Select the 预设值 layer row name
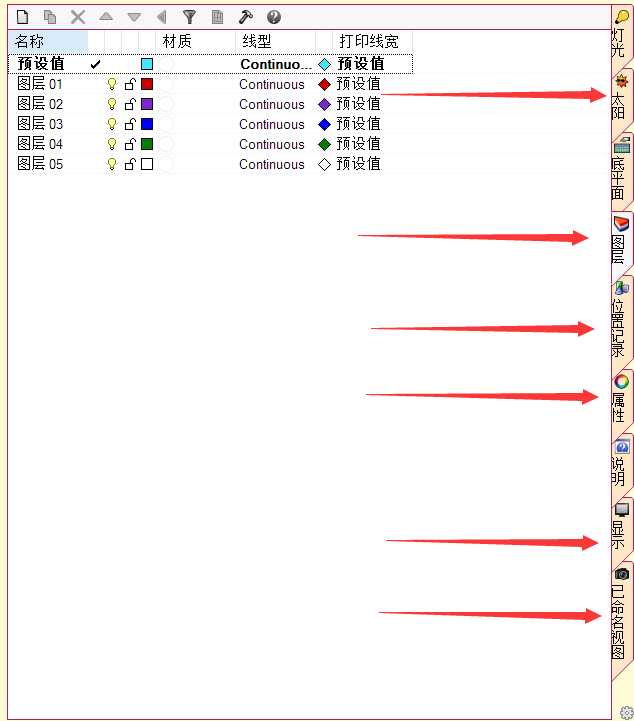Viewport: 634px width, 721px height. pyautogui.click(x=40, y=64)
